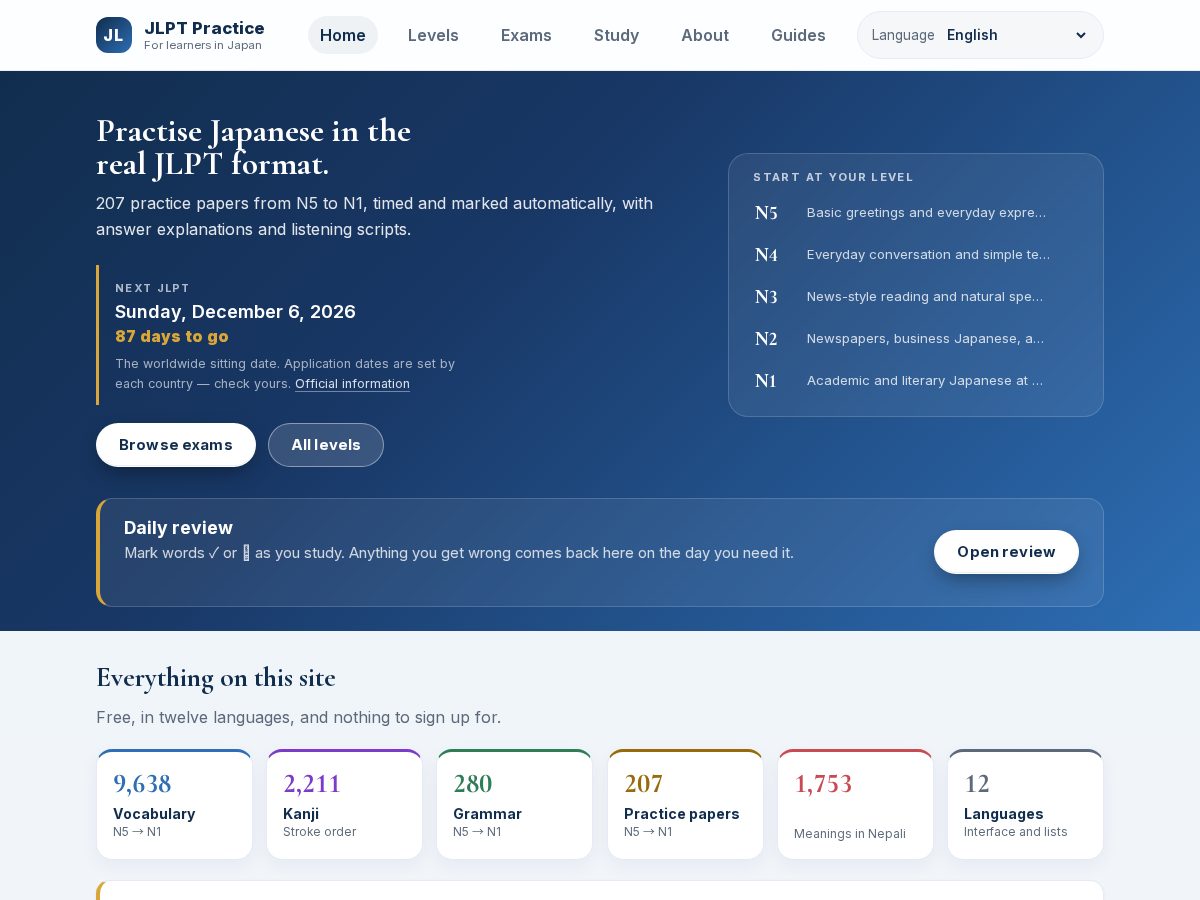The width and height of the screenshot is (1200, 900).
Task: Open the 2,211 Kanji card
Action: tap(344, 804)
